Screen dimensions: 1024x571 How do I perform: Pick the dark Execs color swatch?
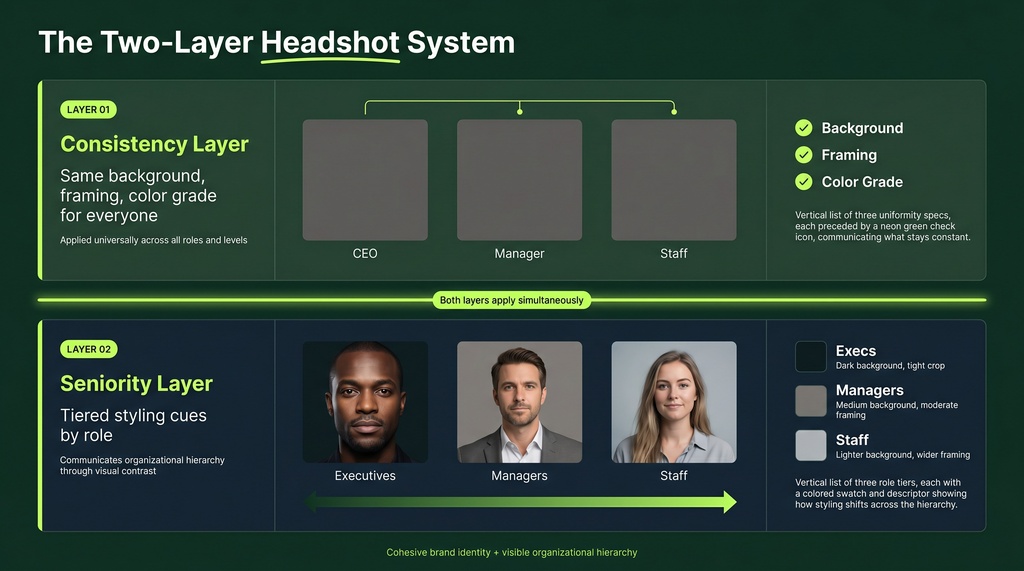[x=810, y=357]
